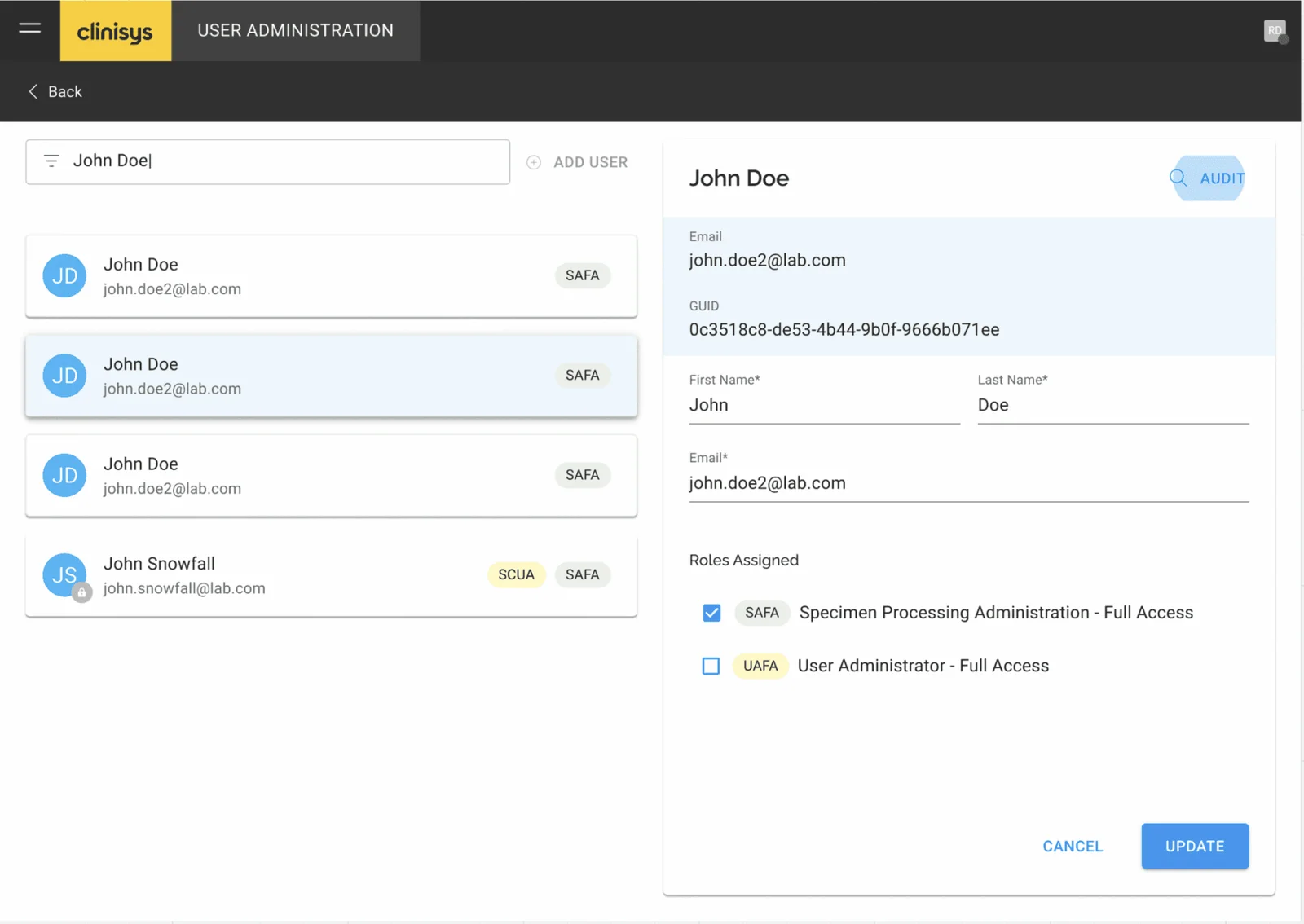Go back using the Back arrow
1304x924 pixels.
point(55,91)
